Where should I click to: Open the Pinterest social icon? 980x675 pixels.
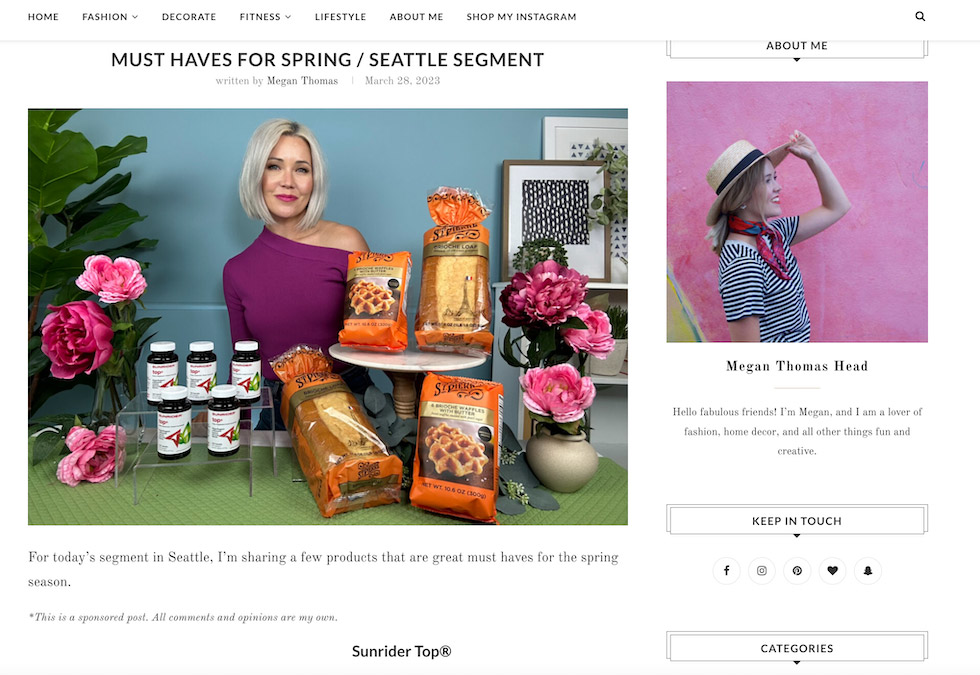(x=797, y=571)
